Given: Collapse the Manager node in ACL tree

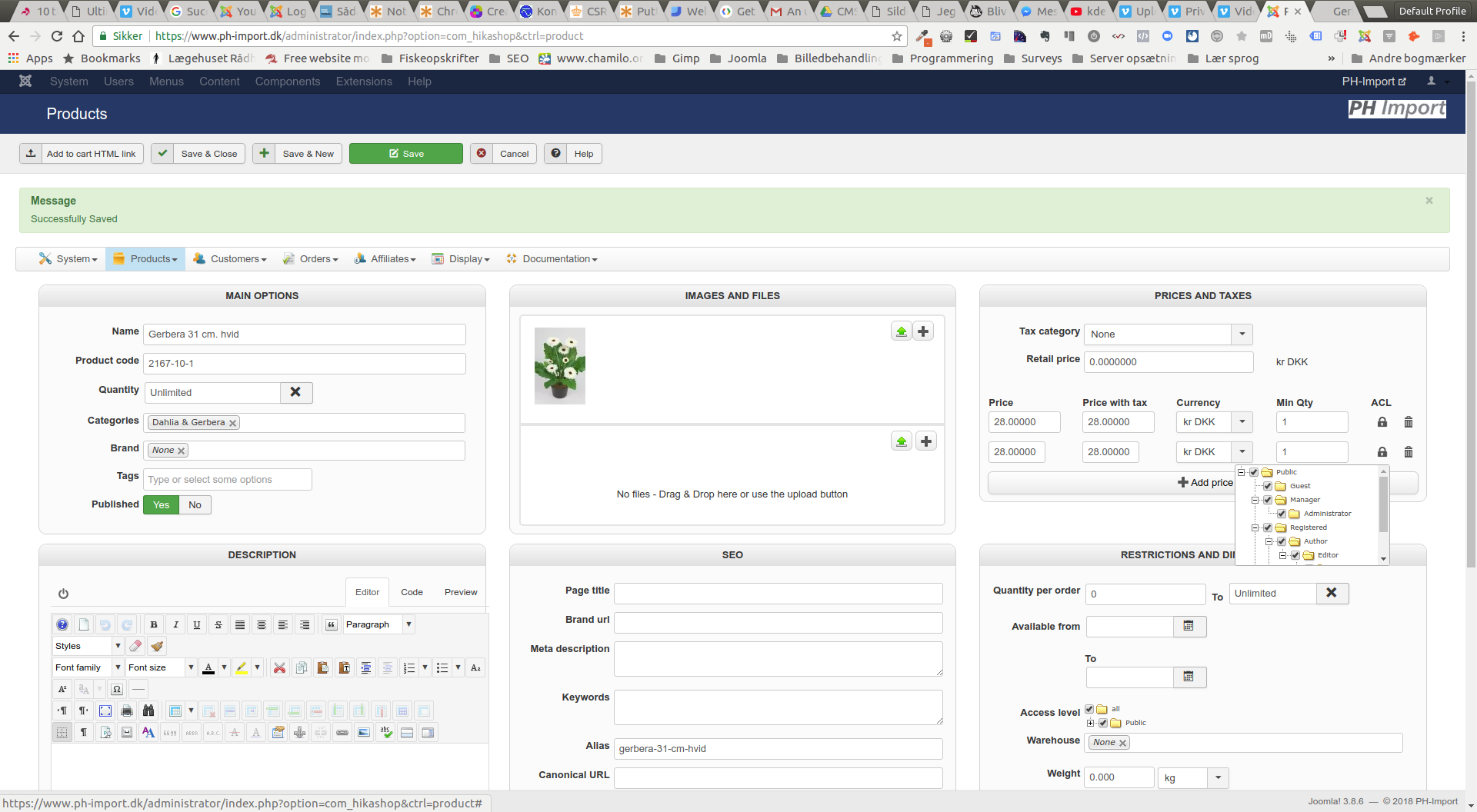Looking at the screenshot, I should click(x=1255, y=500).
